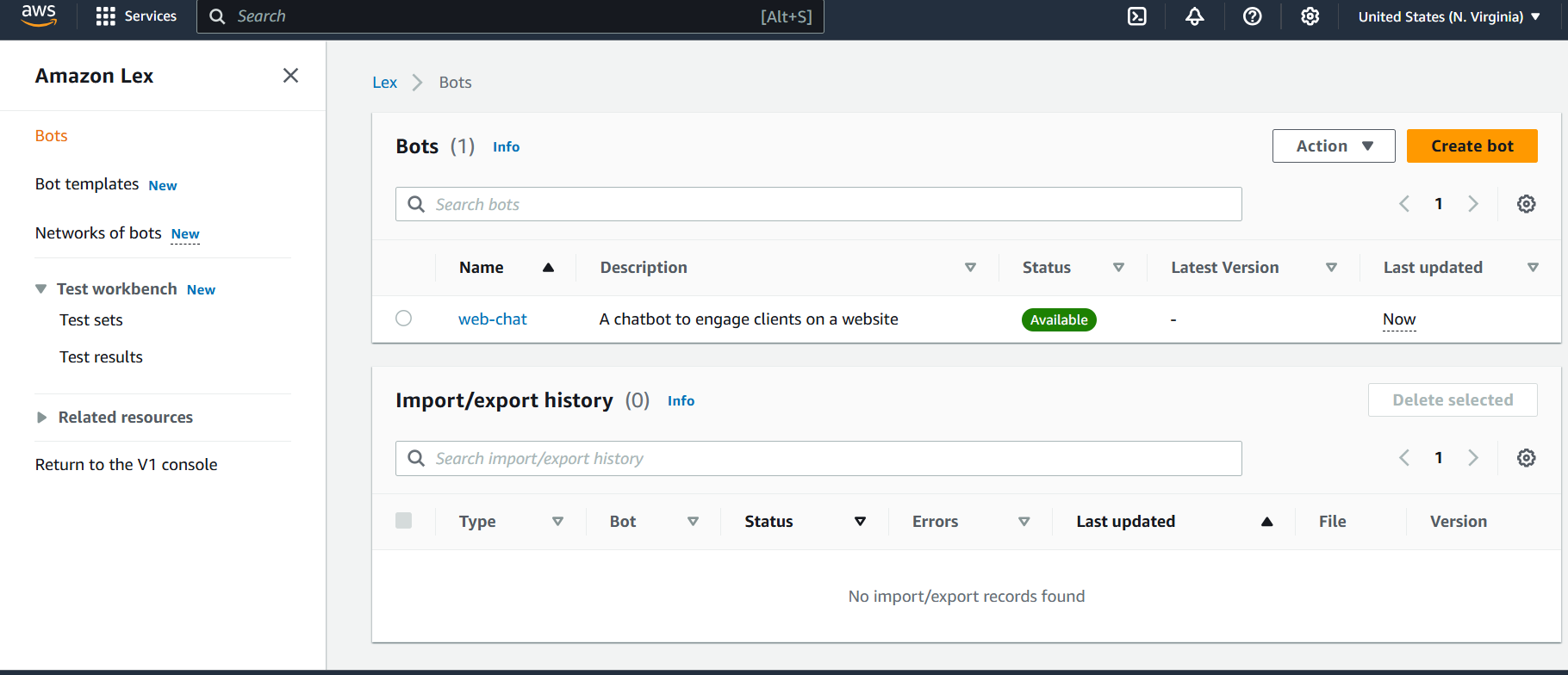Open the top bar settings gear
The height and width of the screenshot is (675, 1568).
[1310, 16]
